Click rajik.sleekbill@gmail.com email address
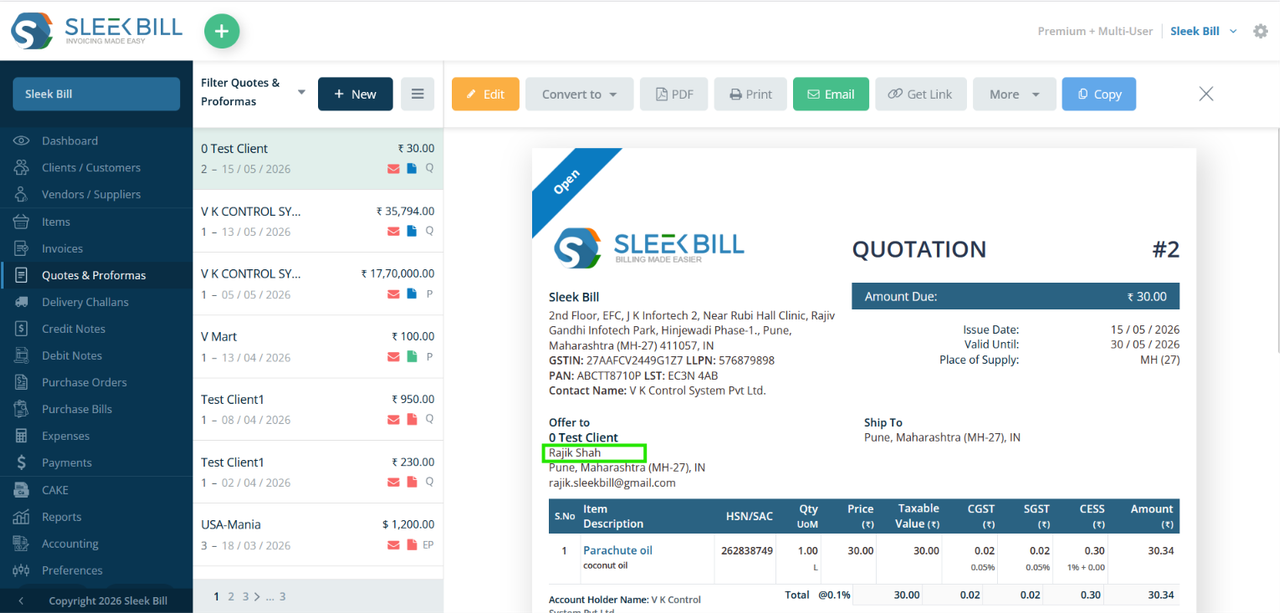The image size is (1280, 613). (x=612, y=482)
